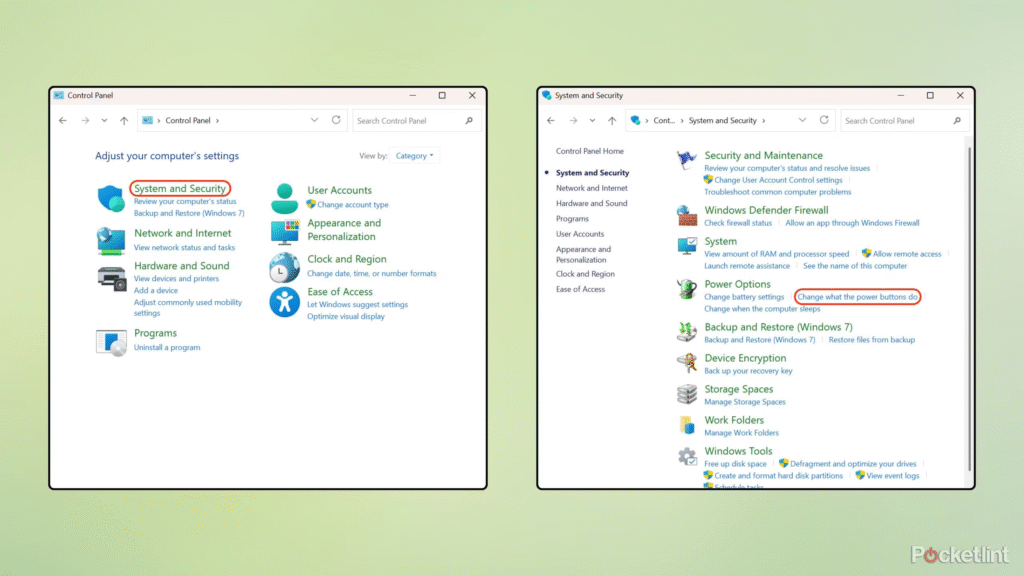Click the Storage Spaces drive icon
1024x576 pixels.
tap(687, 395)
